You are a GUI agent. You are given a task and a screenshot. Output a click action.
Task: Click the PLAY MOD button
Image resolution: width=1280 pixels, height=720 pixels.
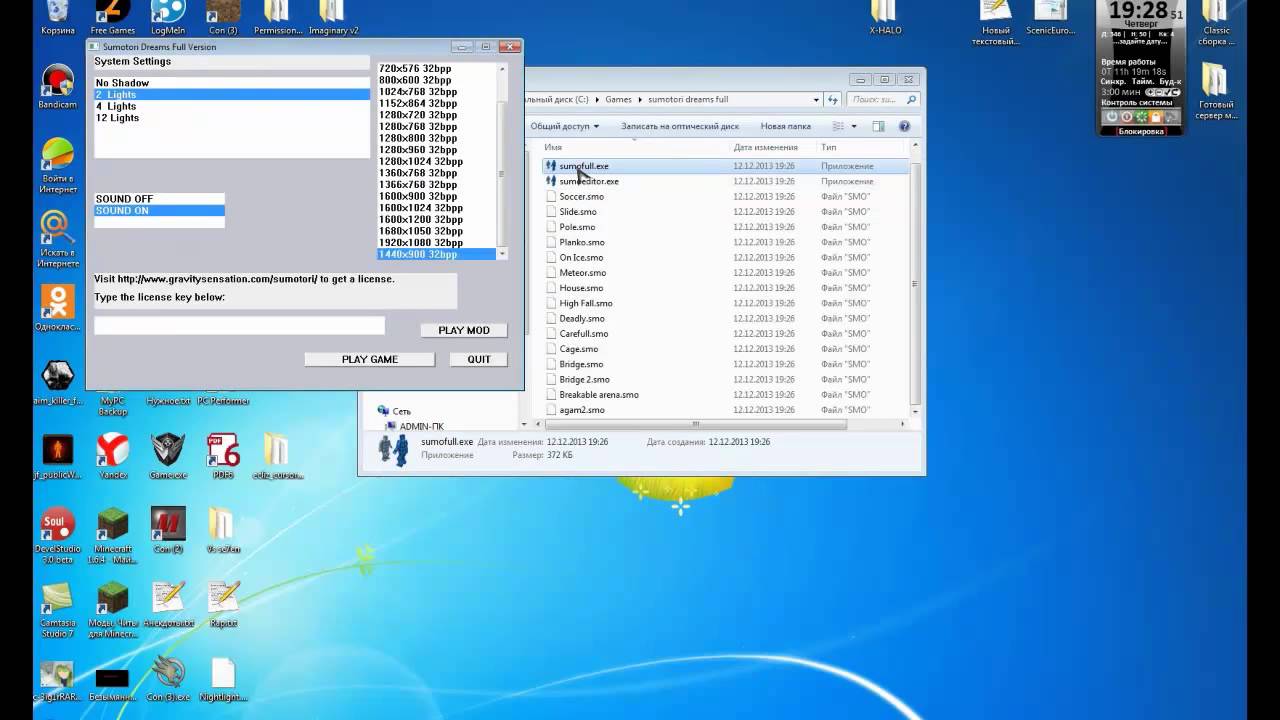click(464, 330)
